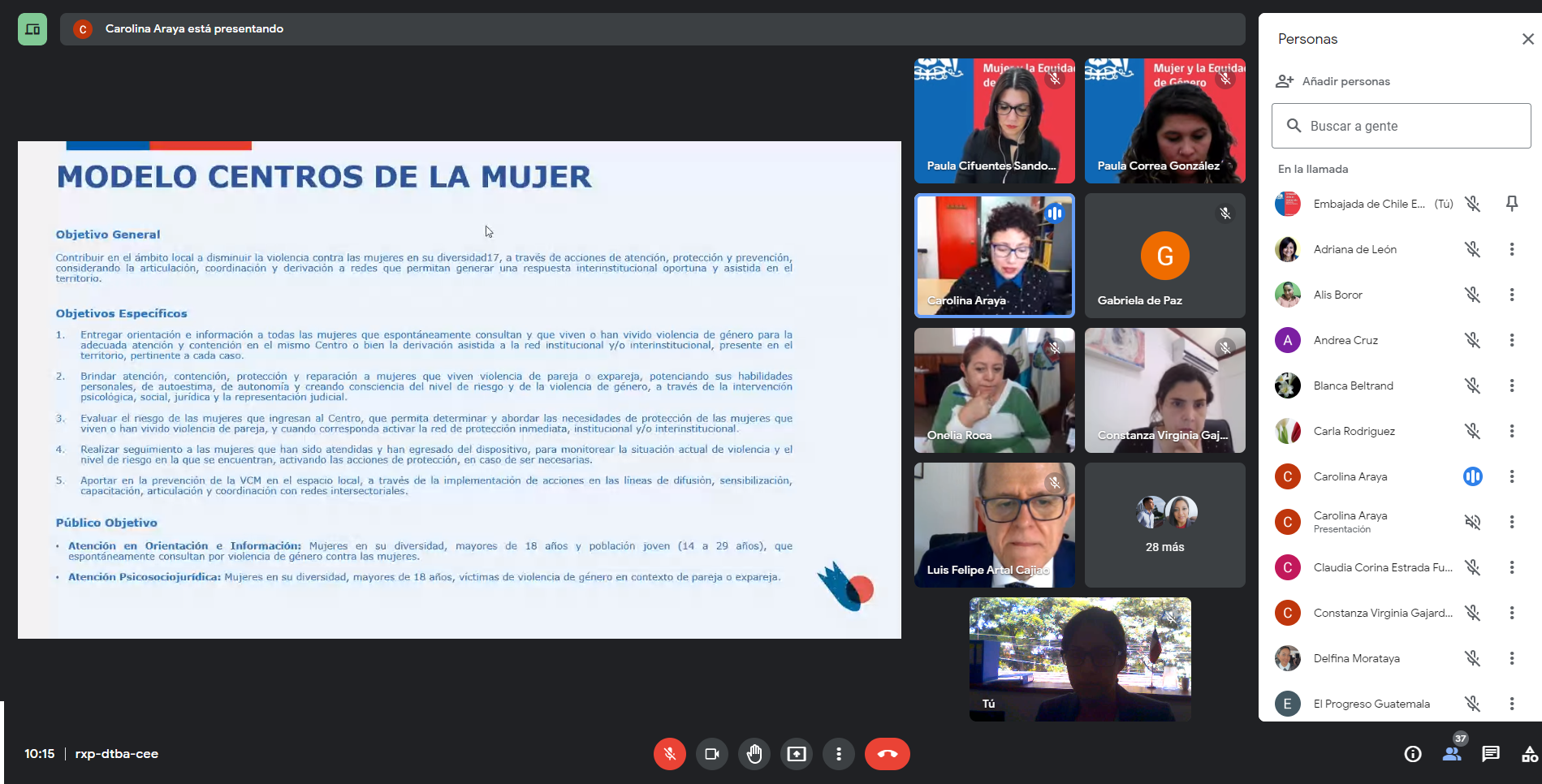The image size is (1542, 784).
Task: Open the activities icon
Action: point(1529,754)
